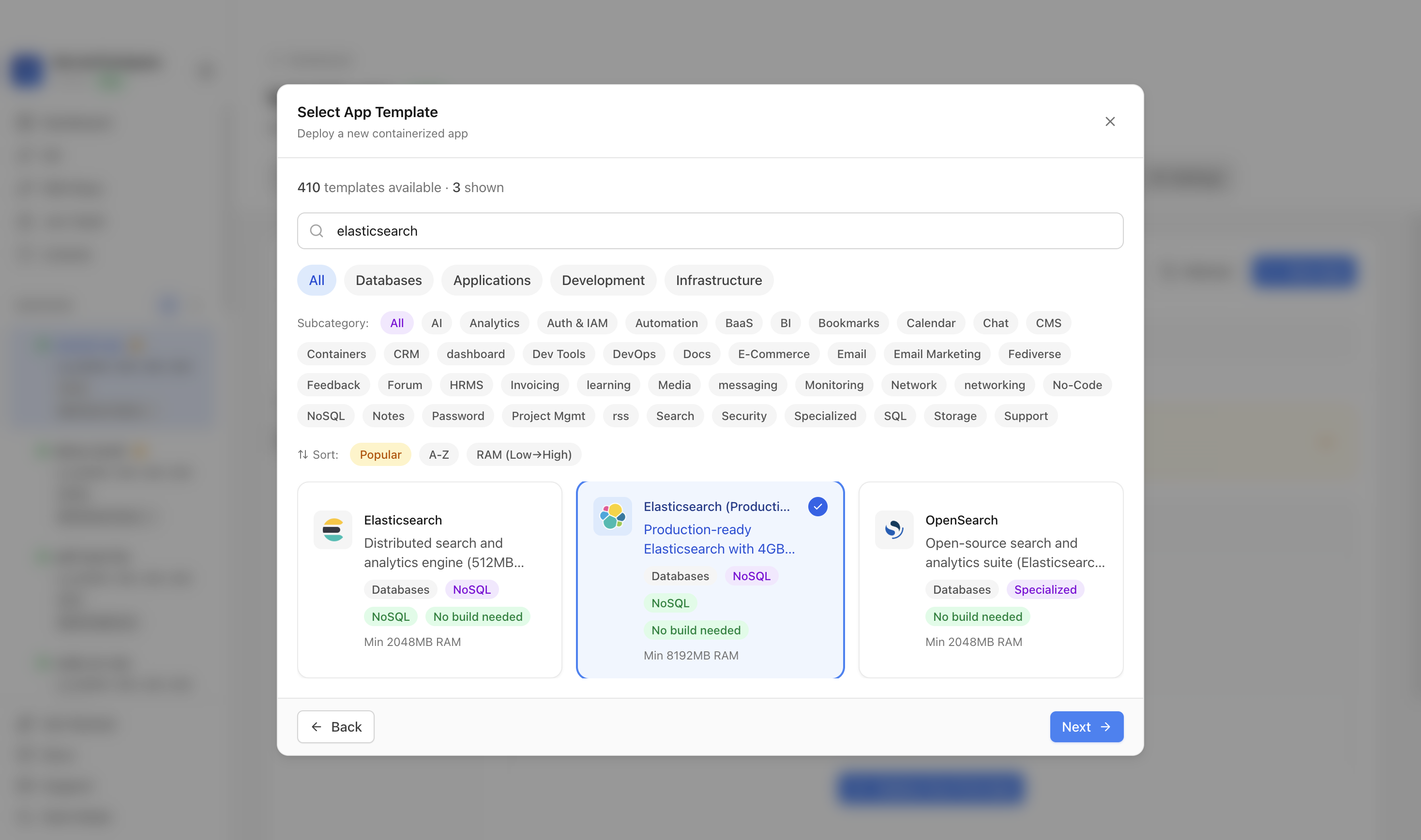Filter by DevOps subcategory
Image resolution: width=1421 pixels, height=840 pixels.
tap(634, 354)
